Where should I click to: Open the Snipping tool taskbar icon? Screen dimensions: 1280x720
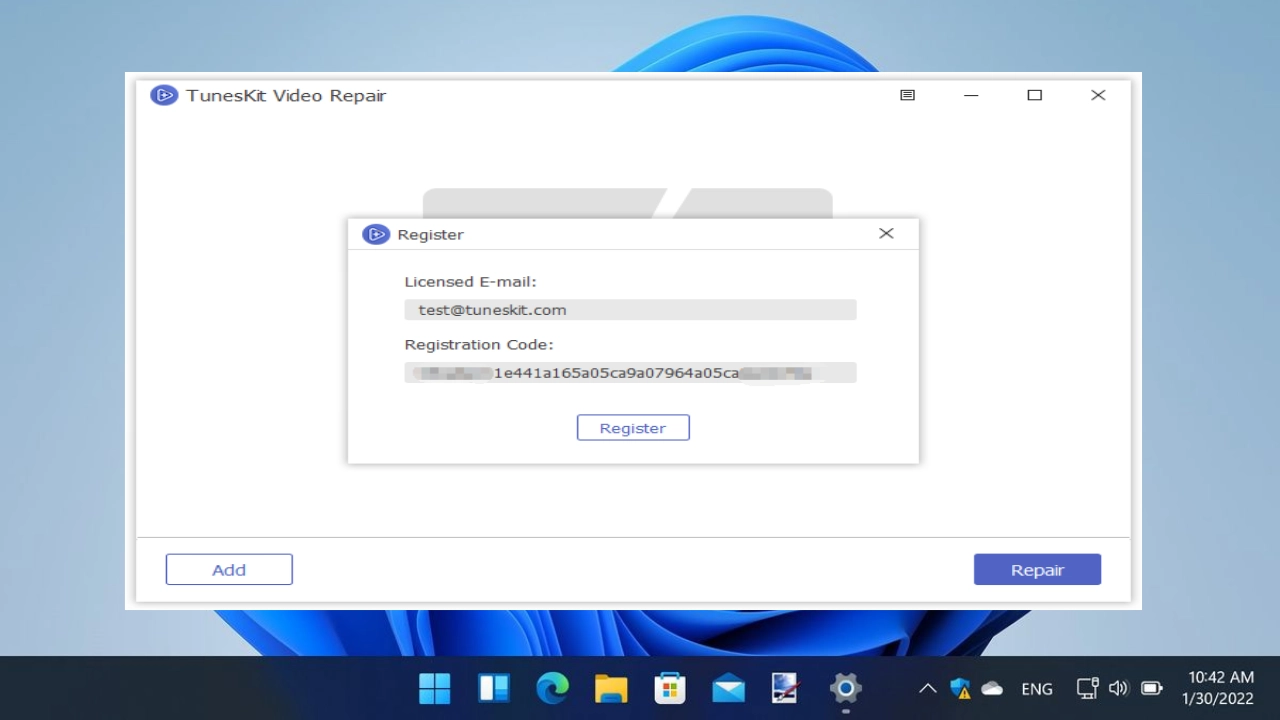(x=787, y=688)
